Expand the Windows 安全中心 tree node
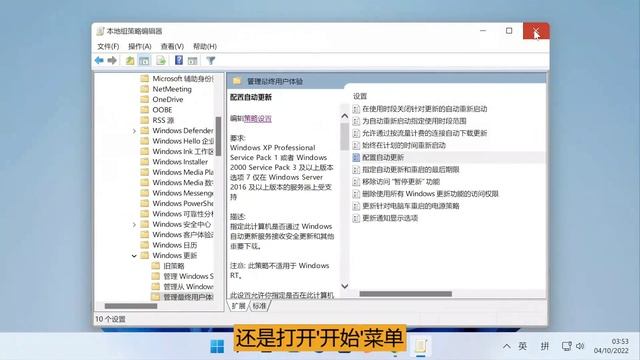 coord(134,224)
